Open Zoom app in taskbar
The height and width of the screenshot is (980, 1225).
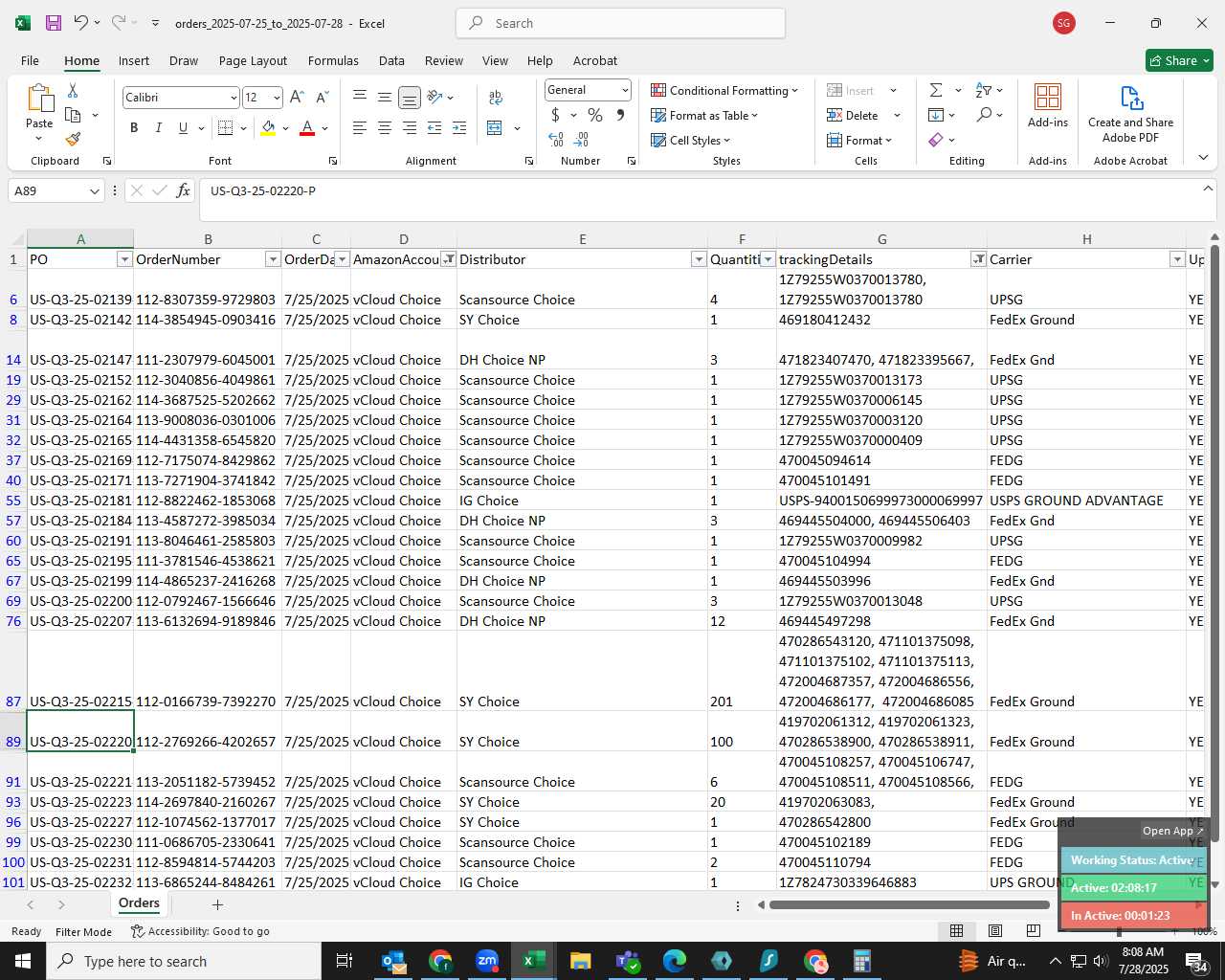point(487,961)
